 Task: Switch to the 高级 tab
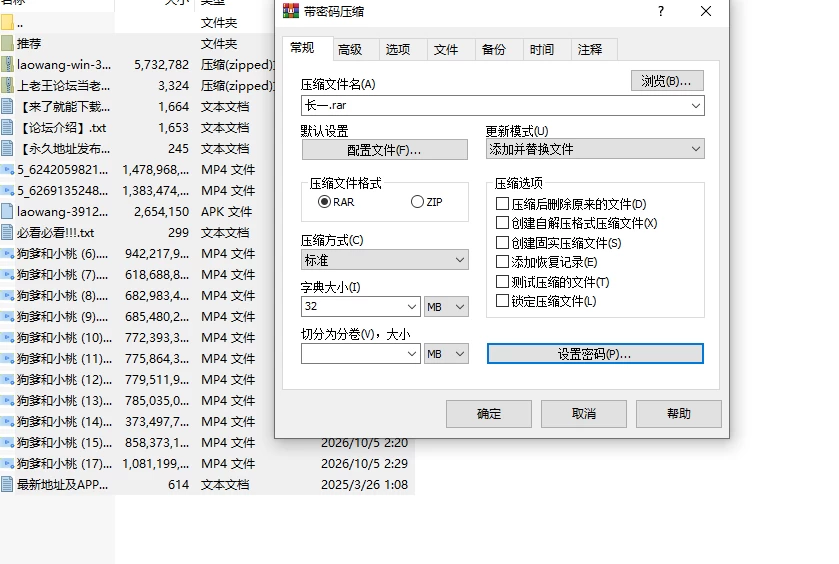tap(350, 50)
